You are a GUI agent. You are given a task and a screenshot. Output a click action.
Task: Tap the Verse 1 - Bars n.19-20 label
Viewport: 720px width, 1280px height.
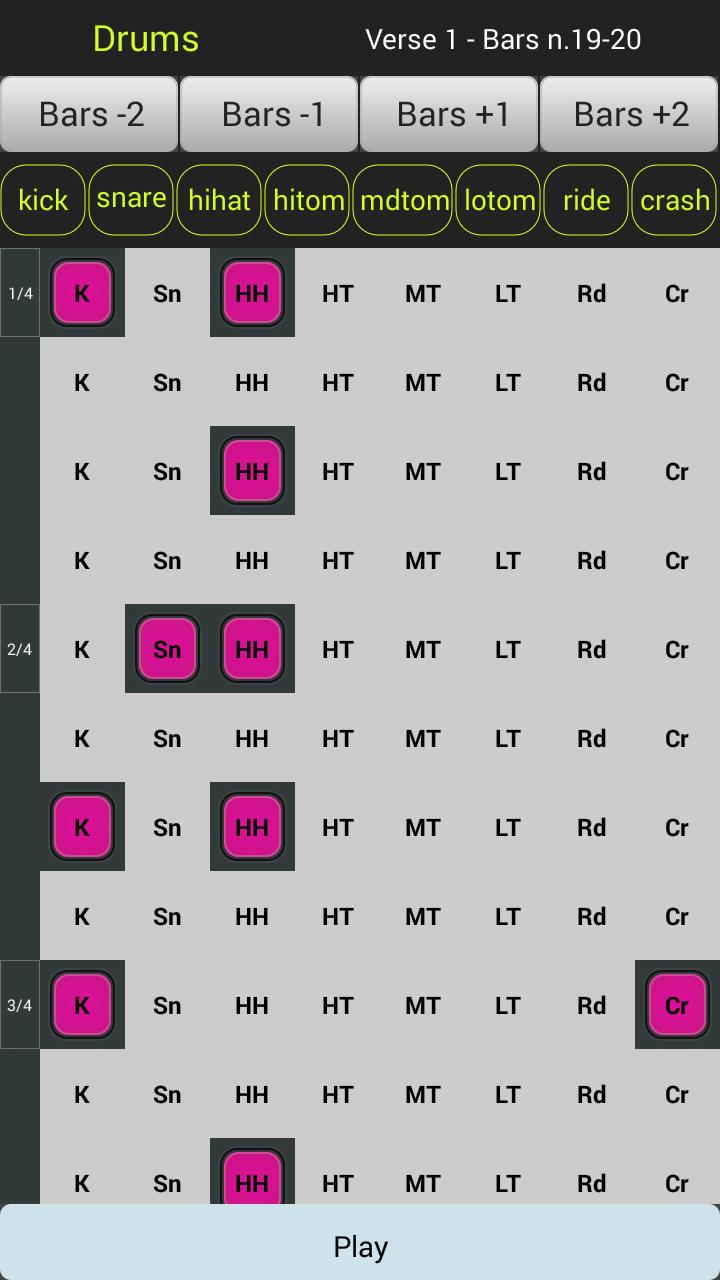[x=503, y=39]
